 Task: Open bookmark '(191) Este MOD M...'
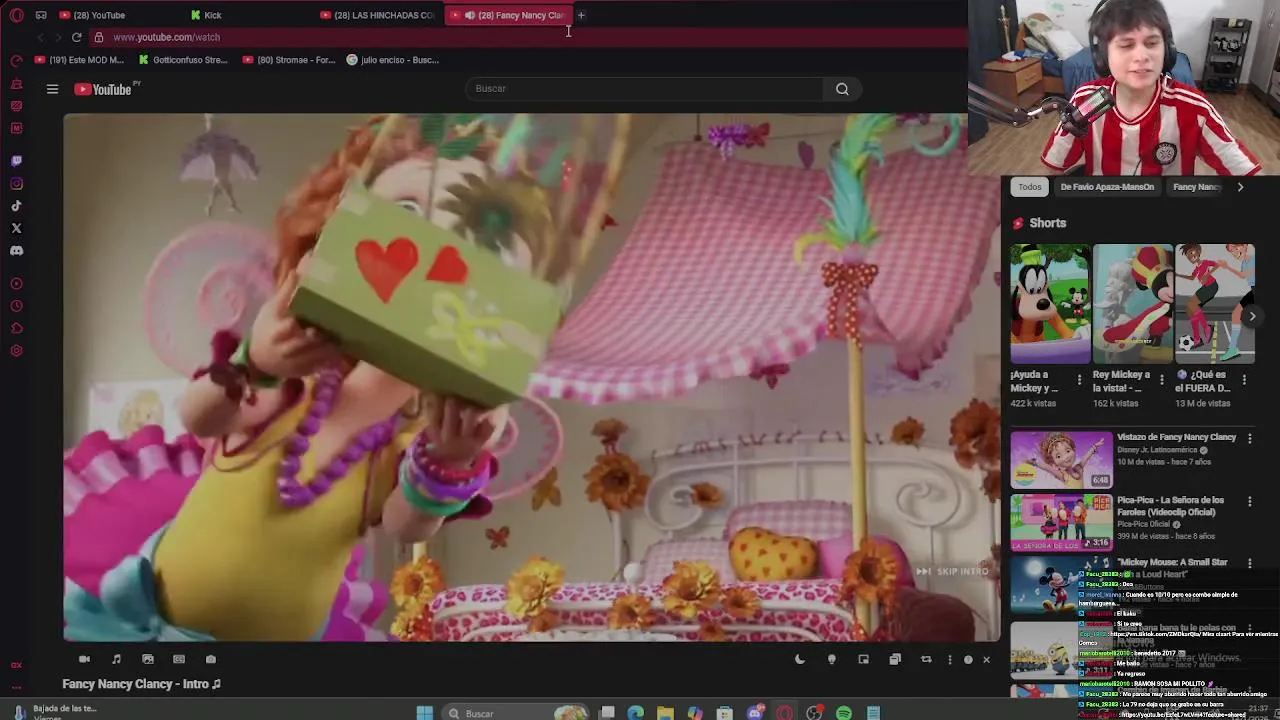pos(80,60)
